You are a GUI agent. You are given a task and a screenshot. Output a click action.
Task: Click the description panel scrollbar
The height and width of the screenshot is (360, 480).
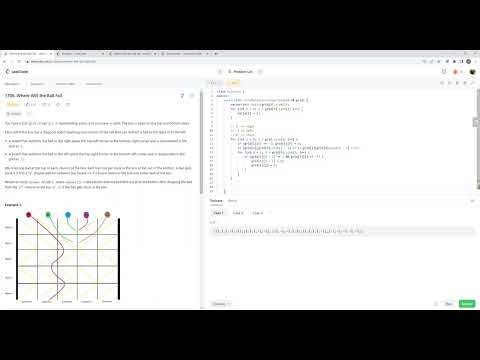(201, 142)
